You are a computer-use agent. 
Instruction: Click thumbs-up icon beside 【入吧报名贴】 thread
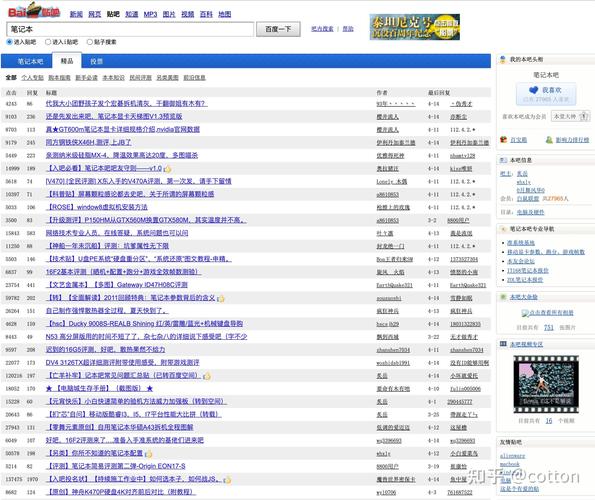click(227, 480)
